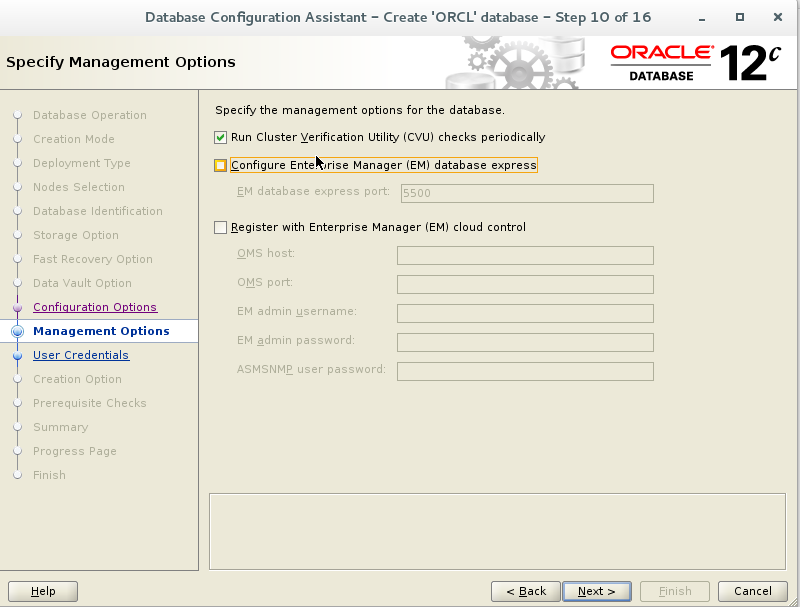
Task: Disable Run Cluster Verification Utility checks
Action: (220, 137)
